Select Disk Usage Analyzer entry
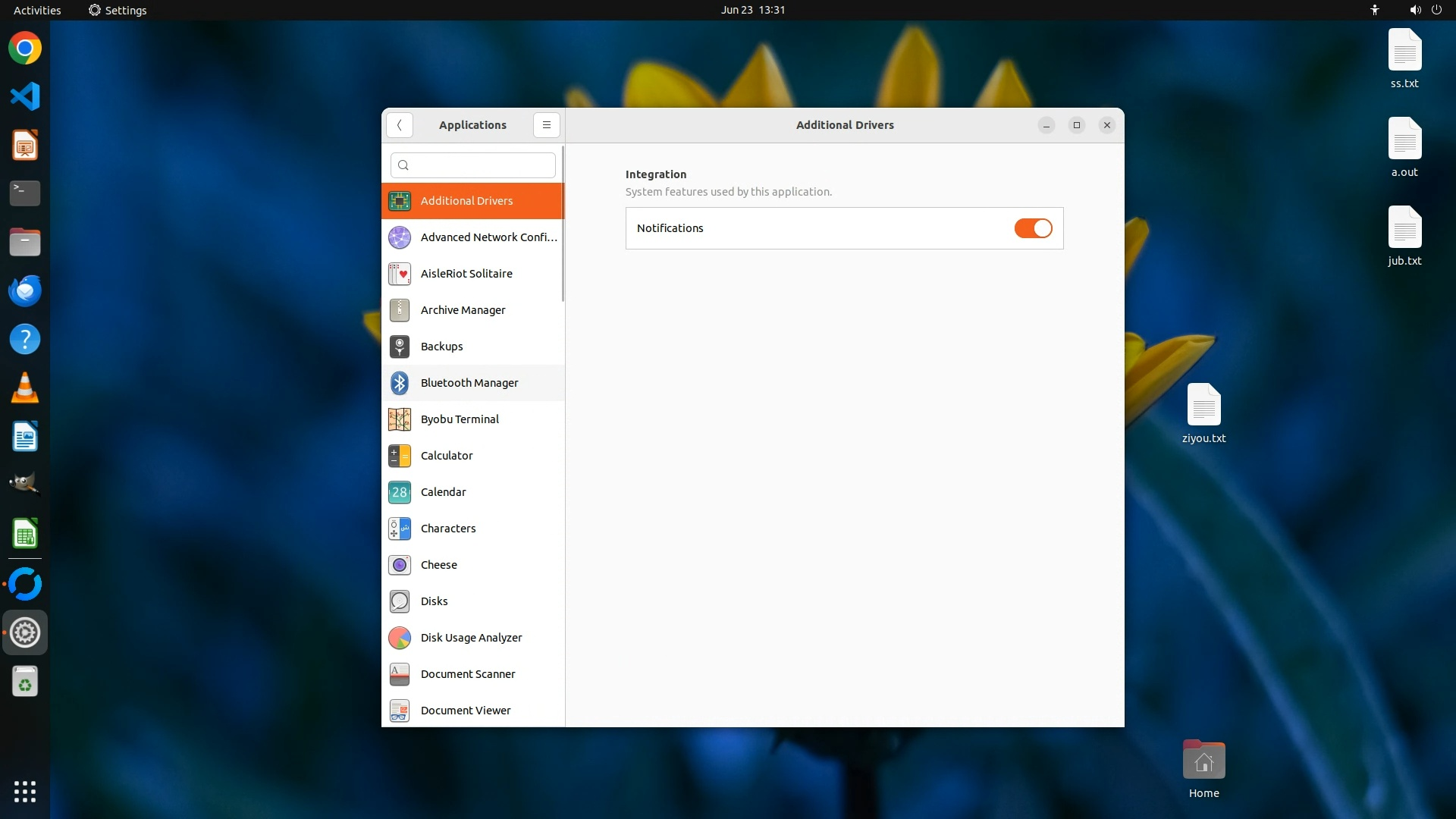Screen dimensions: 1456x819 point(471,638)
